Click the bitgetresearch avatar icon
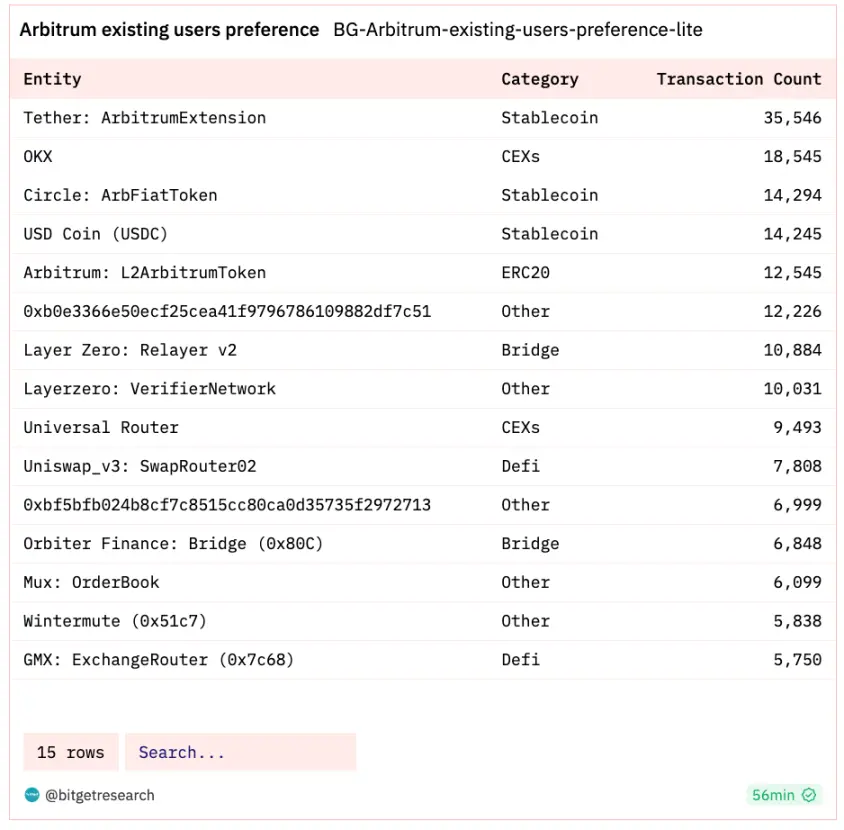Screen dimensions: 844x830 (x=31, y=795)
